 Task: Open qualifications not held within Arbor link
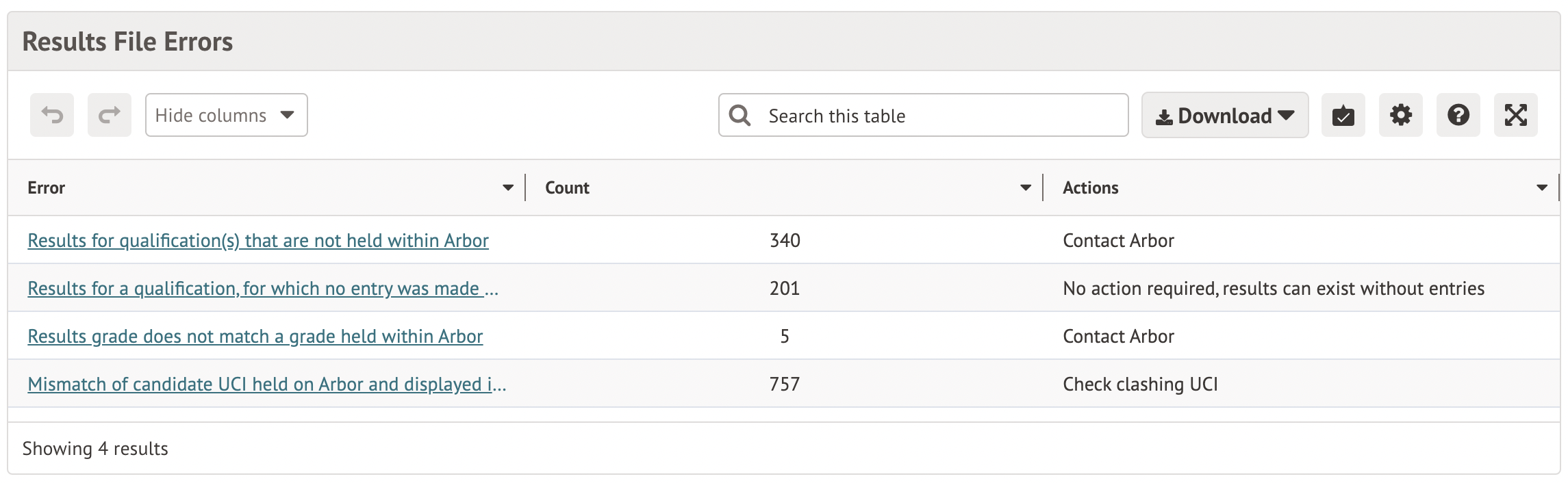tap(258, 241)
